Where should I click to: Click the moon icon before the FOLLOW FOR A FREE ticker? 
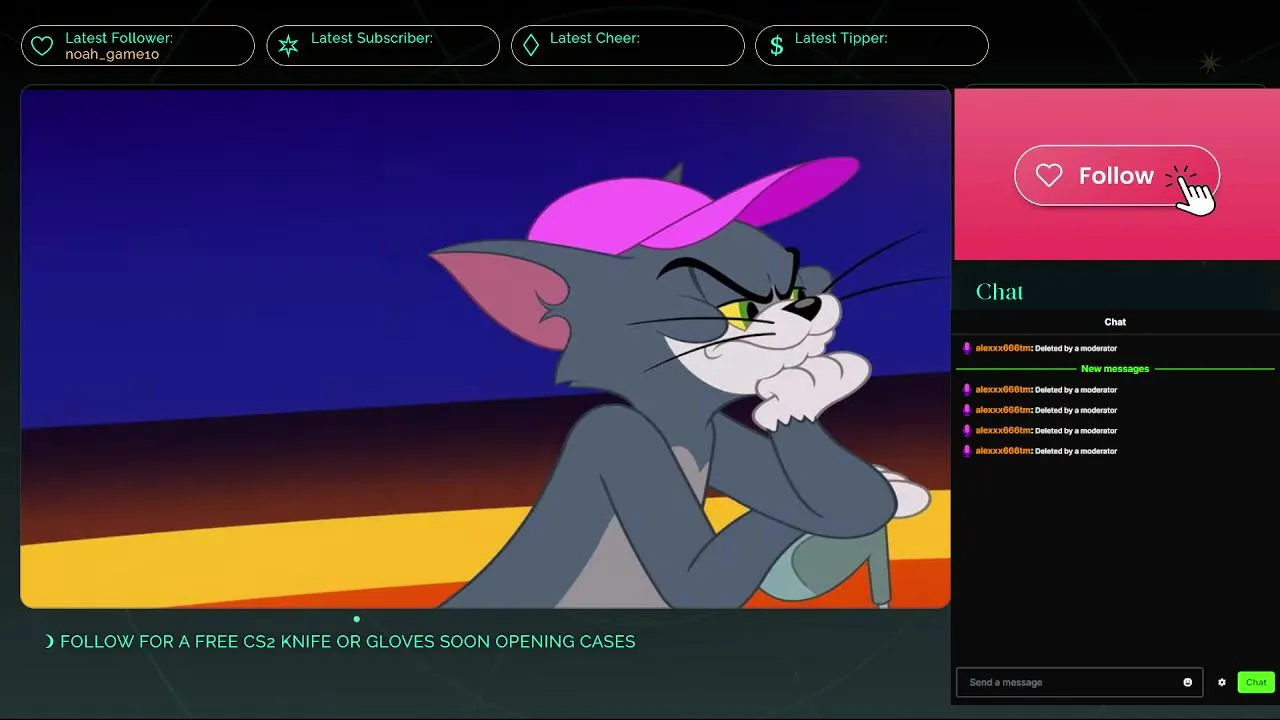click(x=50, y=642)
